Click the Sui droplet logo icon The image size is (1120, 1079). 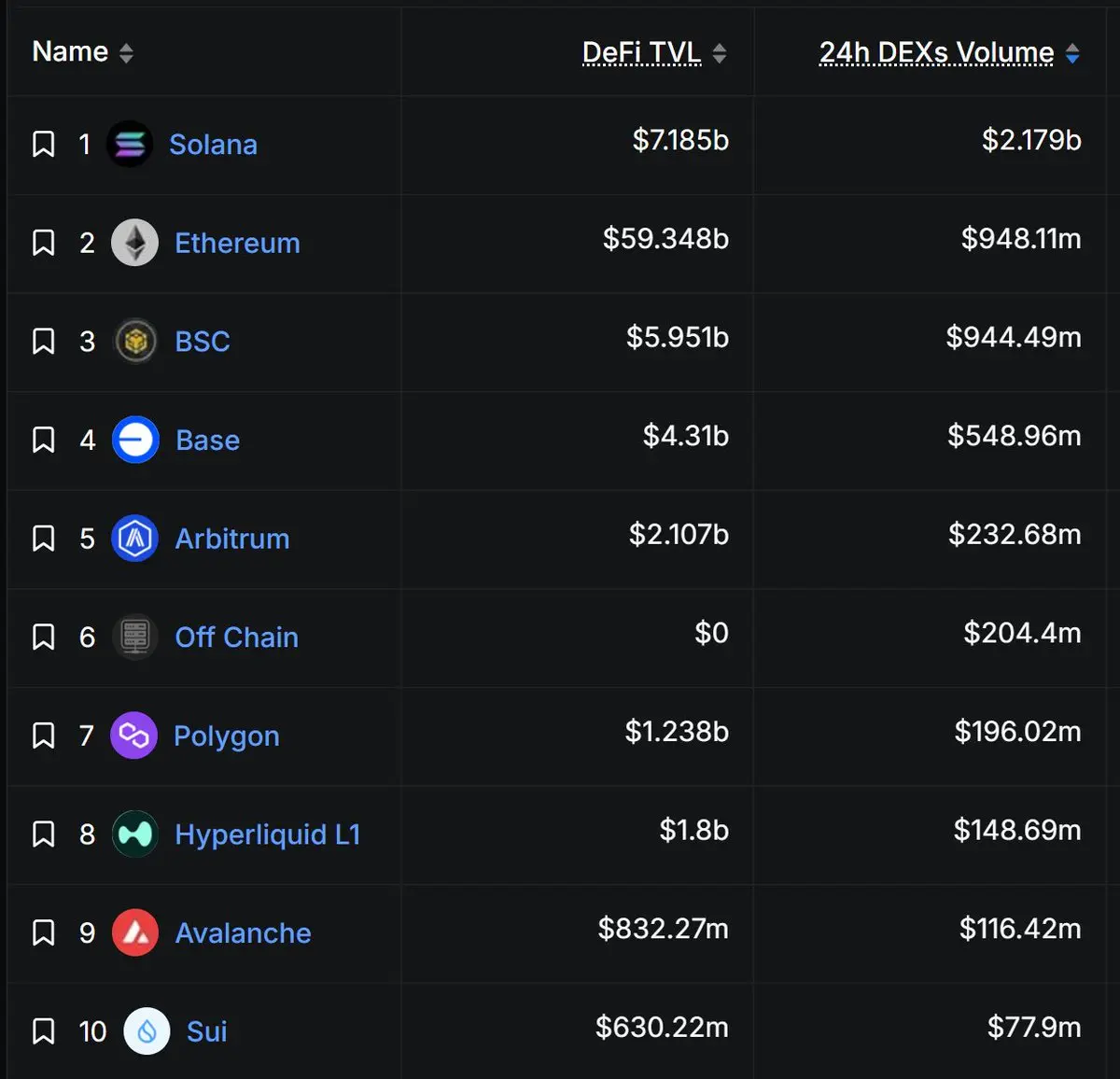coord(147,1031)
